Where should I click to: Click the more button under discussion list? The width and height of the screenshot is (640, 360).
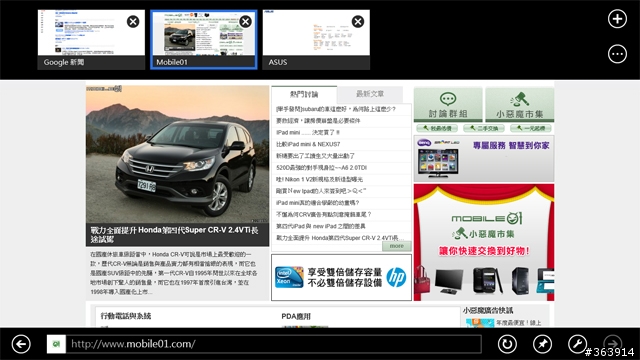tap(396, 246)
